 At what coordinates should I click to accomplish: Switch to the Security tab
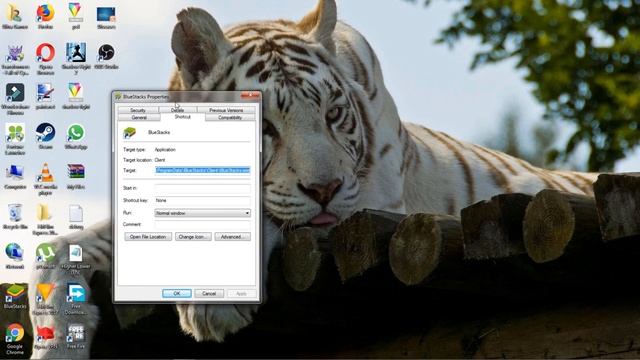coord(138,110)
